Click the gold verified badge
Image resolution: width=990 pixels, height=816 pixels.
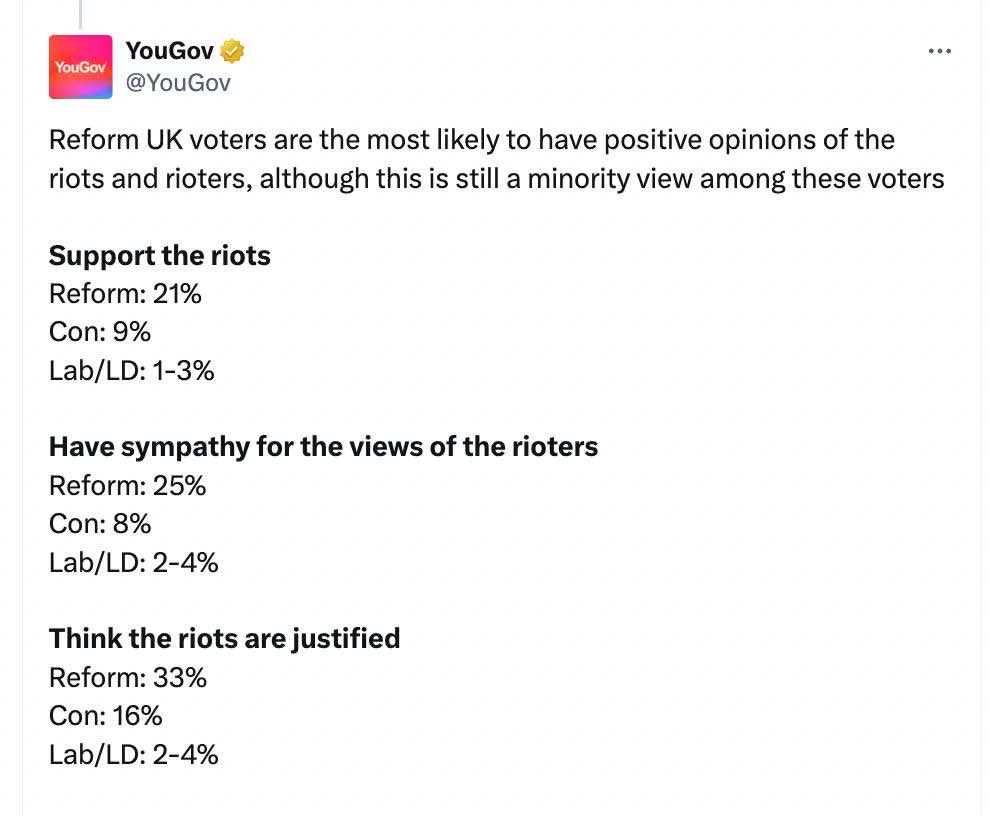pos(233,50)
